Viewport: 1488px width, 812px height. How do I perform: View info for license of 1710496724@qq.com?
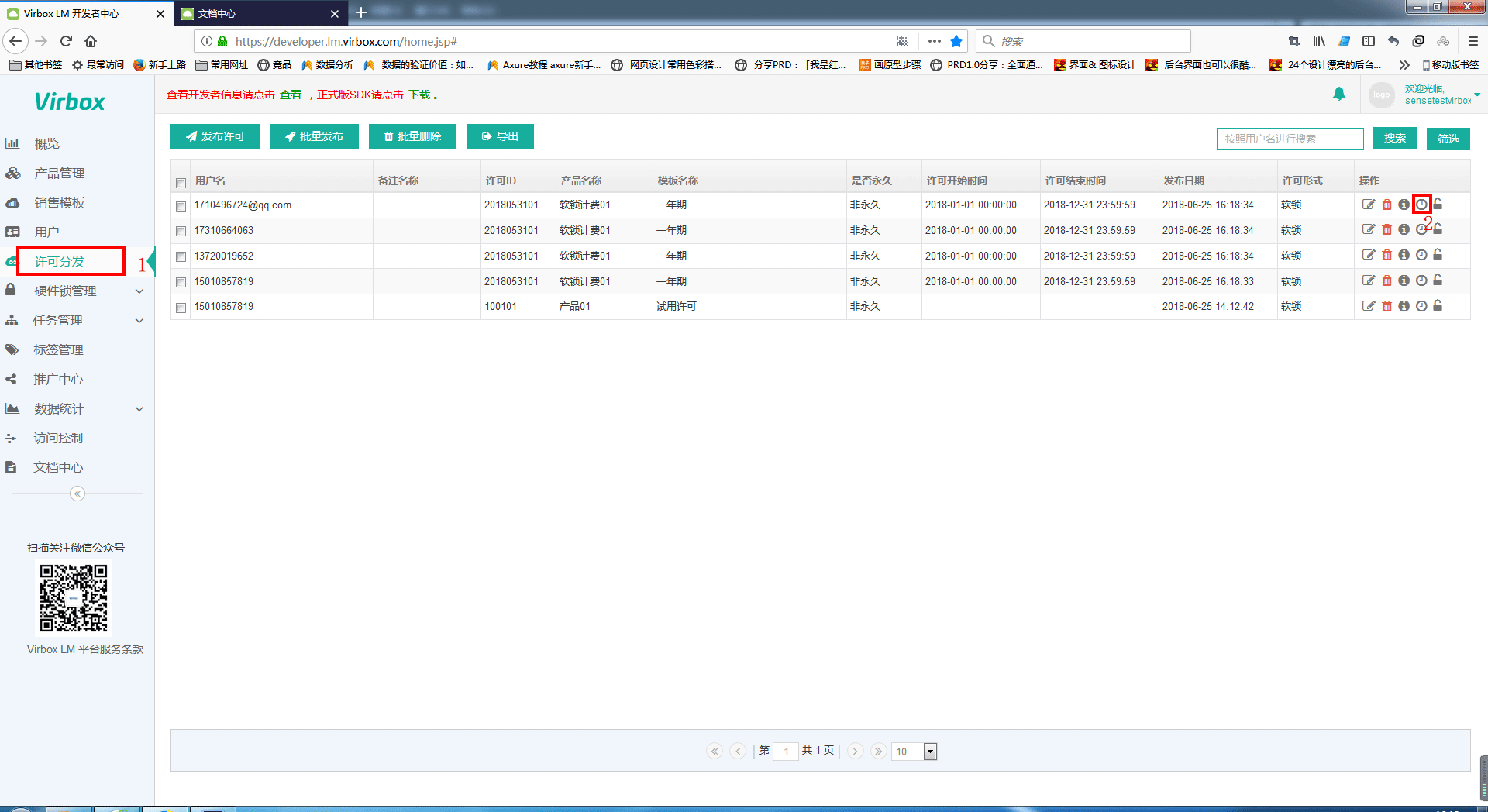click(x=1404, y=205)
